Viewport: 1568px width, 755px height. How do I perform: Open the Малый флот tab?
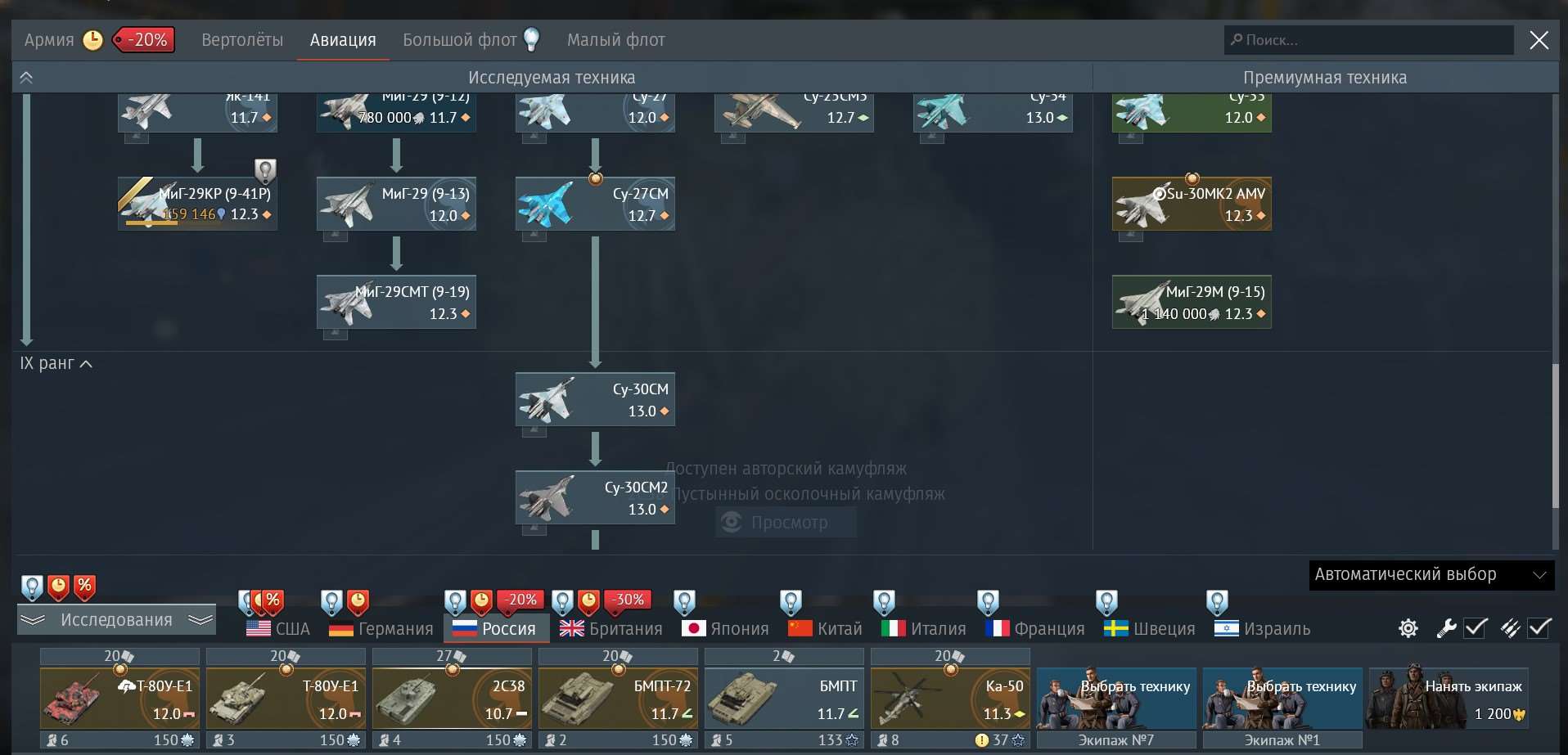pos(616,40)
